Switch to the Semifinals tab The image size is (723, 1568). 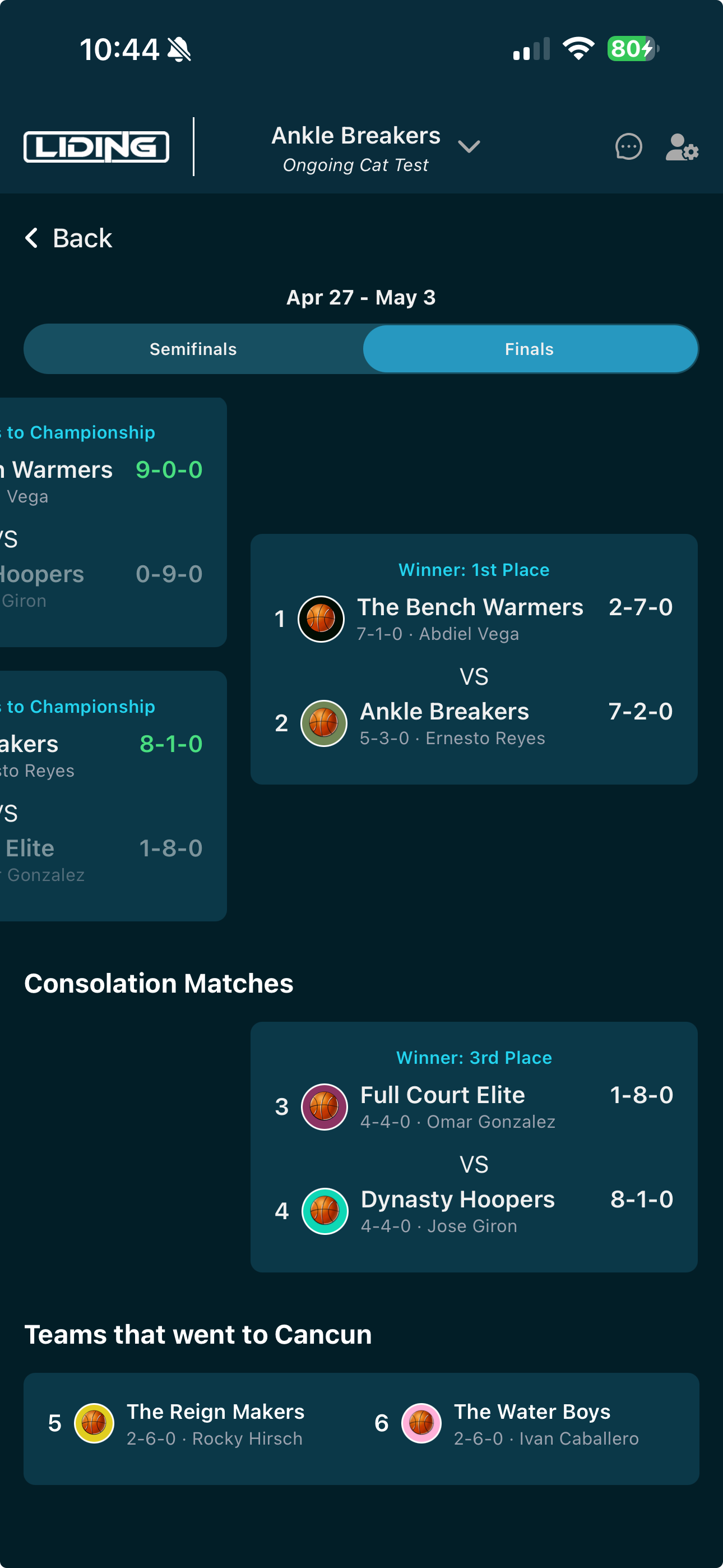point(193,349)
